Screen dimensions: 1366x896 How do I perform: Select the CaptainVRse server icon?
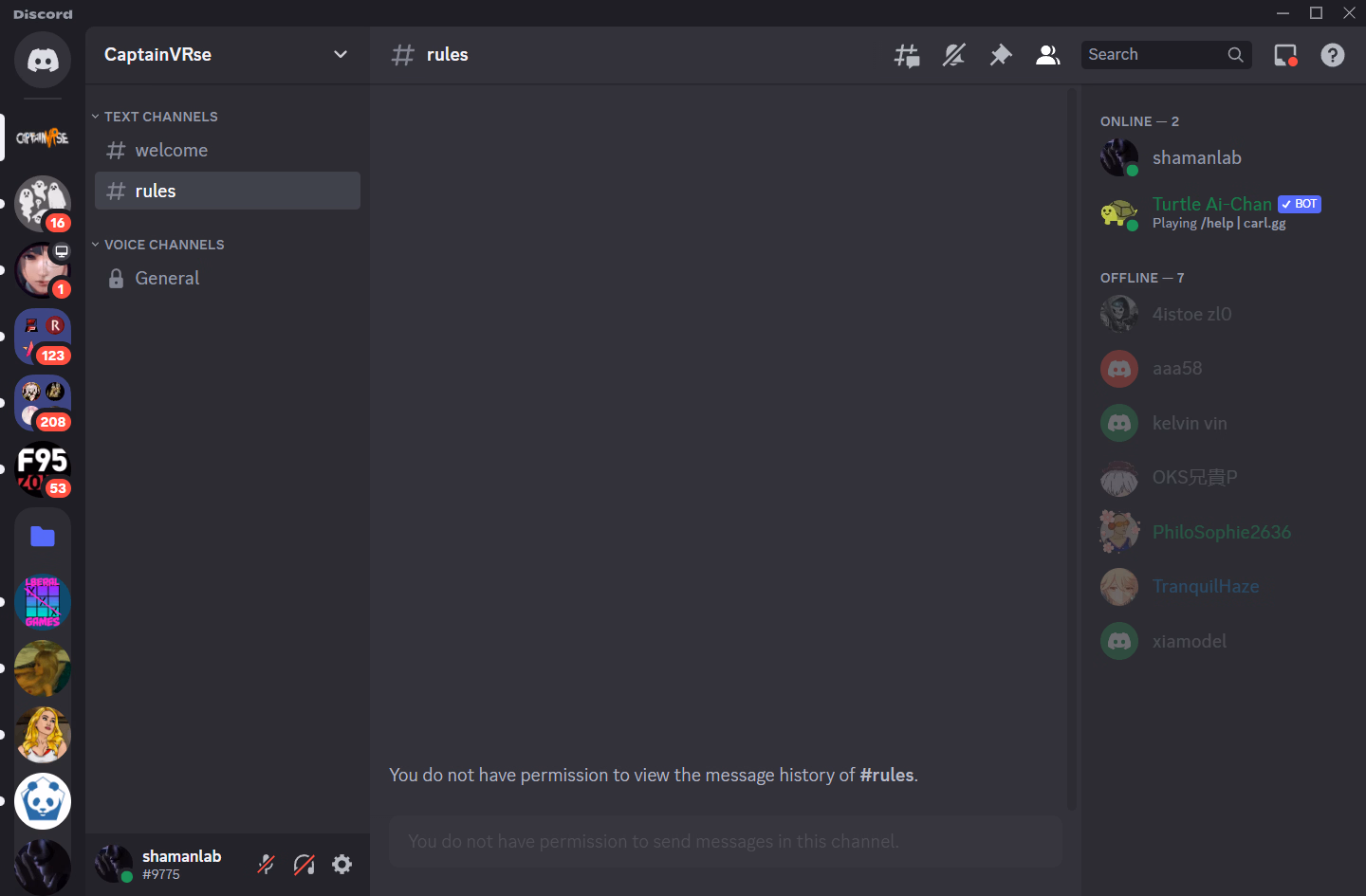click(x=43, y=137)
